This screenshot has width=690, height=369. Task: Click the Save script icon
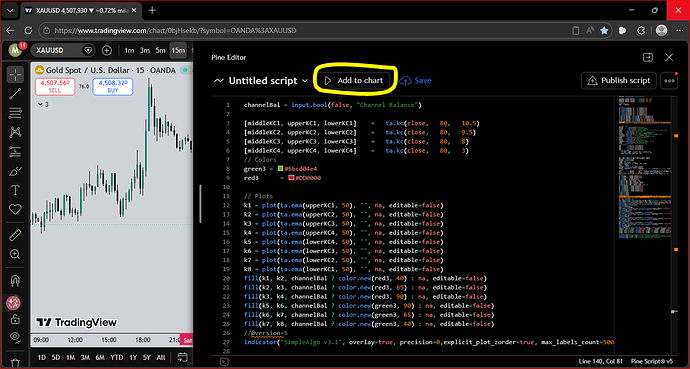[x=406, y=81]
